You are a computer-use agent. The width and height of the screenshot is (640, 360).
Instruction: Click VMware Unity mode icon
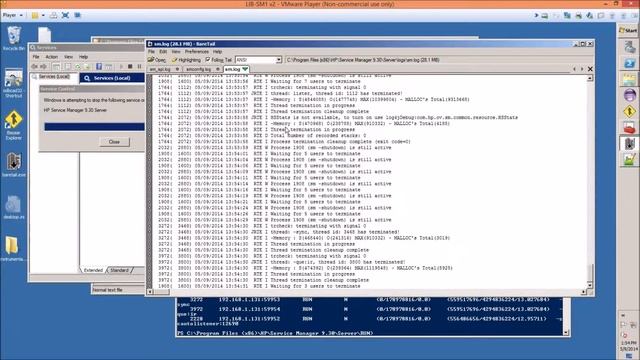(x=78, y=15)
